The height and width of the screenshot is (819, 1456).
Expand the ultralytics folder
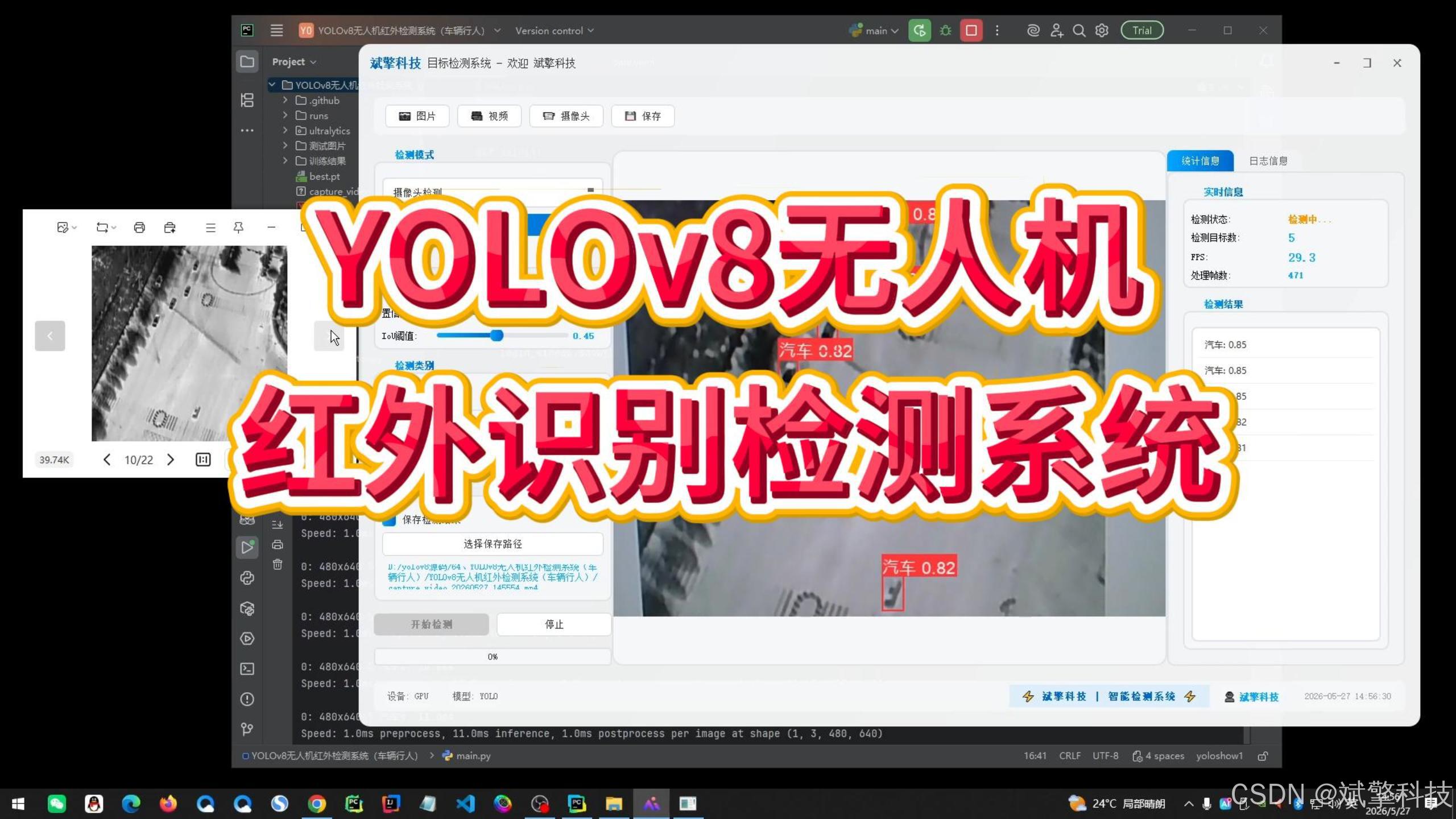click(285, 130)
